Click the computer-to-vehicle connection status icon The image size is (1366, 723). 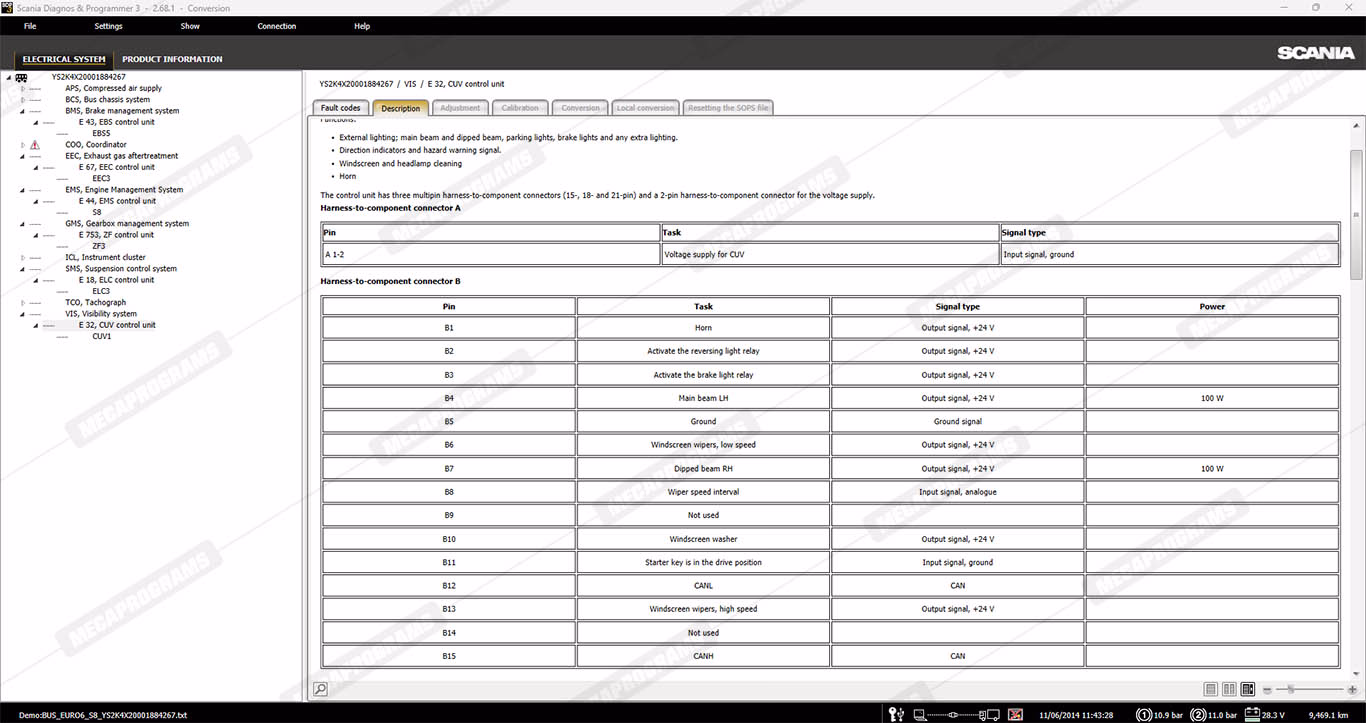pyautogui.click(x=955, y=714)
